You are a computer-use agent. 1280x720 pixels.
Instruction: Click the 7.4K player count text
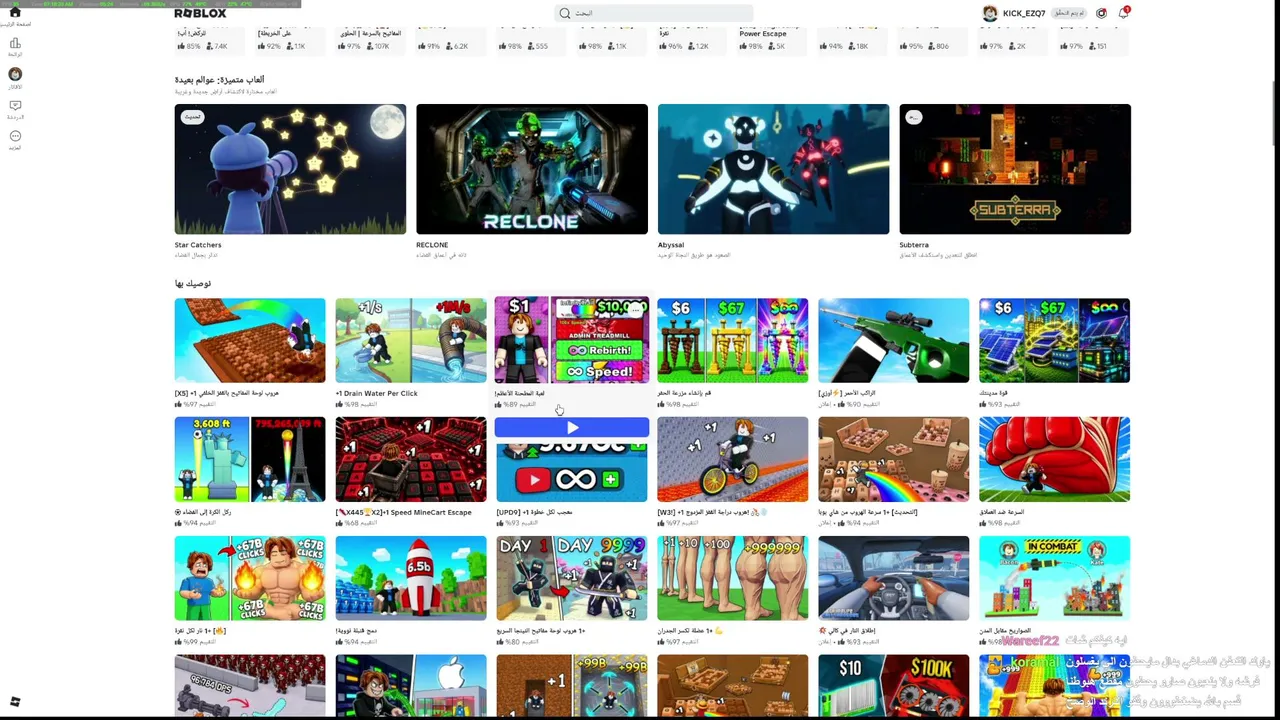[x=220, y=46]
